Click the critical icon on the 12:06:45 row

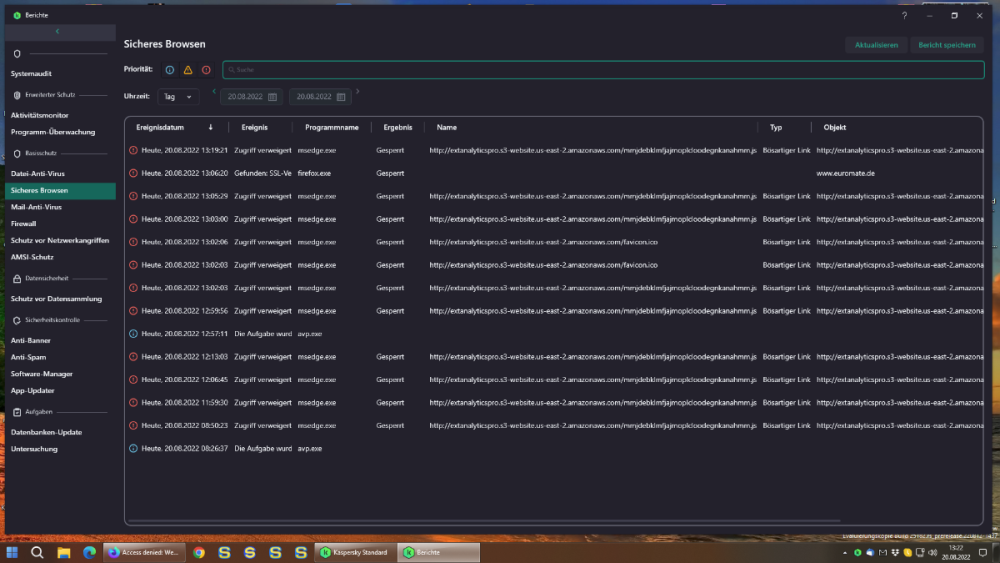[x=133, y=380]
